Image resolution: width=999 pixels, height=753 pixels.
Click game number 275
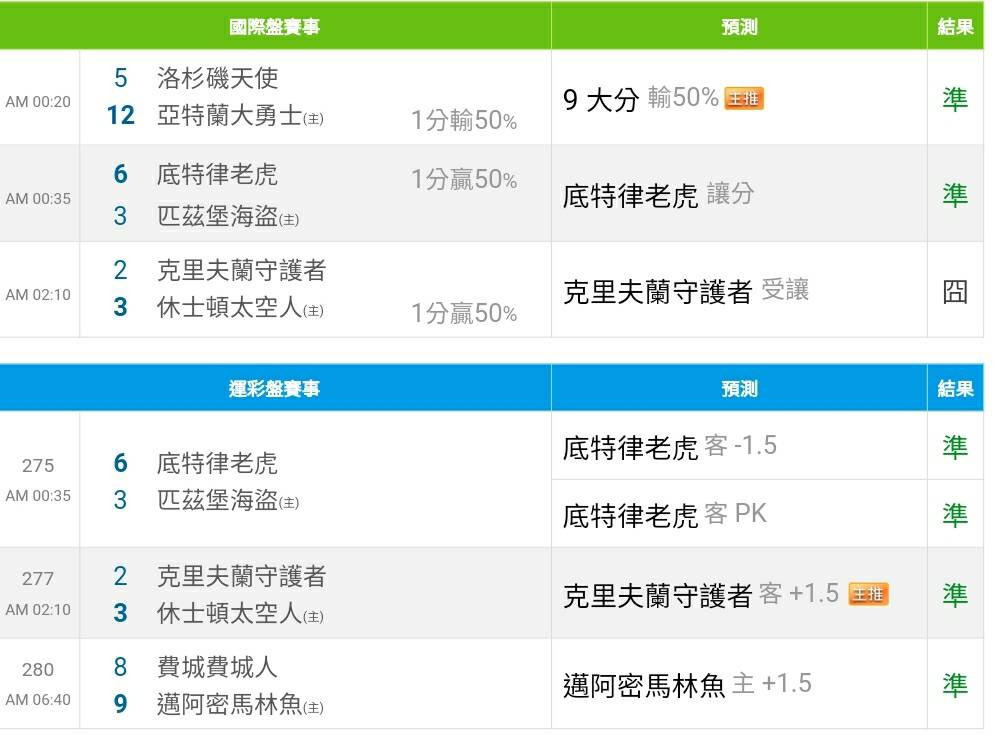pyautogui.click(x=38, y=466)
